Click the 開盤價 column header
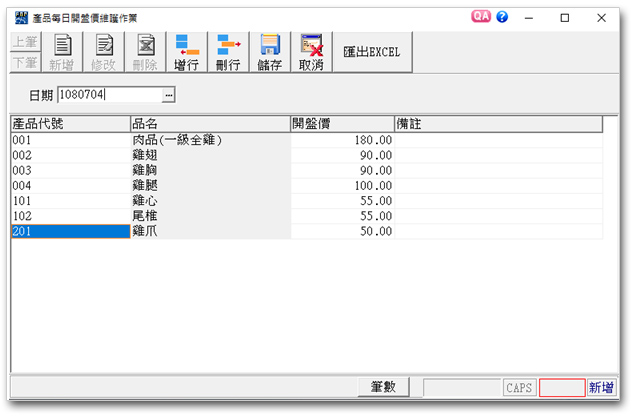The width and height of the screenshot is (636, 420). click(341, 124)
